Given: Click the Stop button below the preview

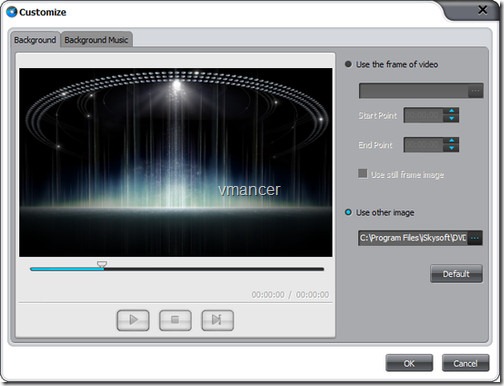Looking at the screenshot, I should click(x=175, y=320).
